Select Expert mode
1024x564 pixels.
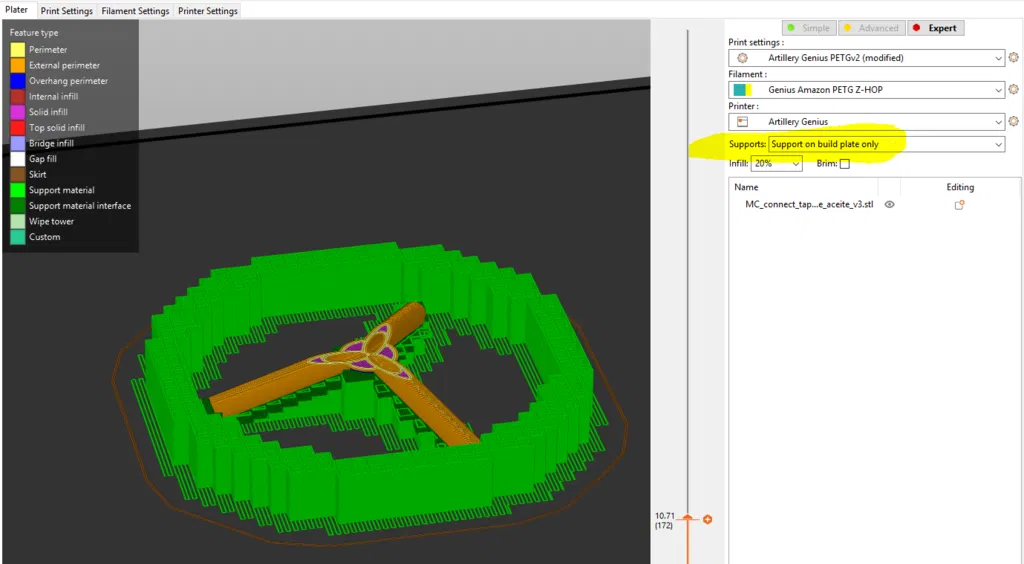click(936, 28)
